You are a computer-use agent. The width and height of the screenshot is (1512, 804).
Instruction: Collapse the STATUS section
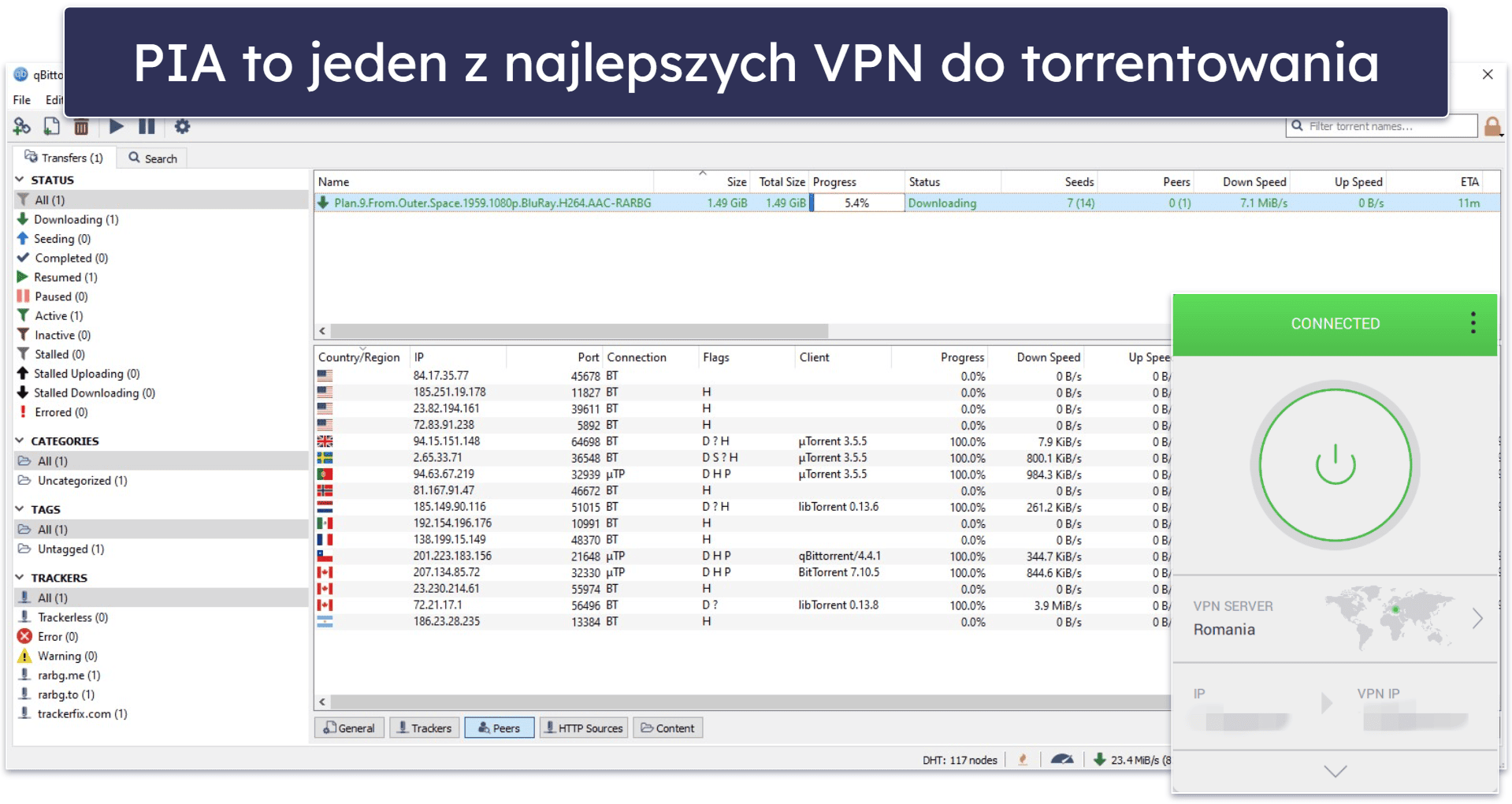point(20,180)
